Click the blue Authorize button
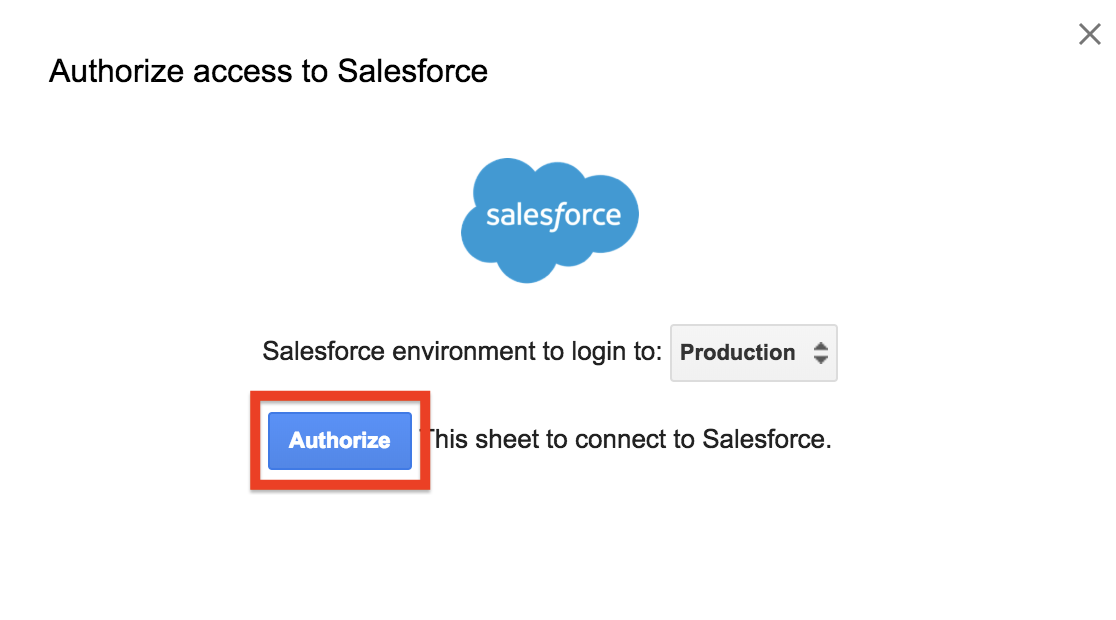Screen dimensions: 1116x620 click(x=339, y=441)
